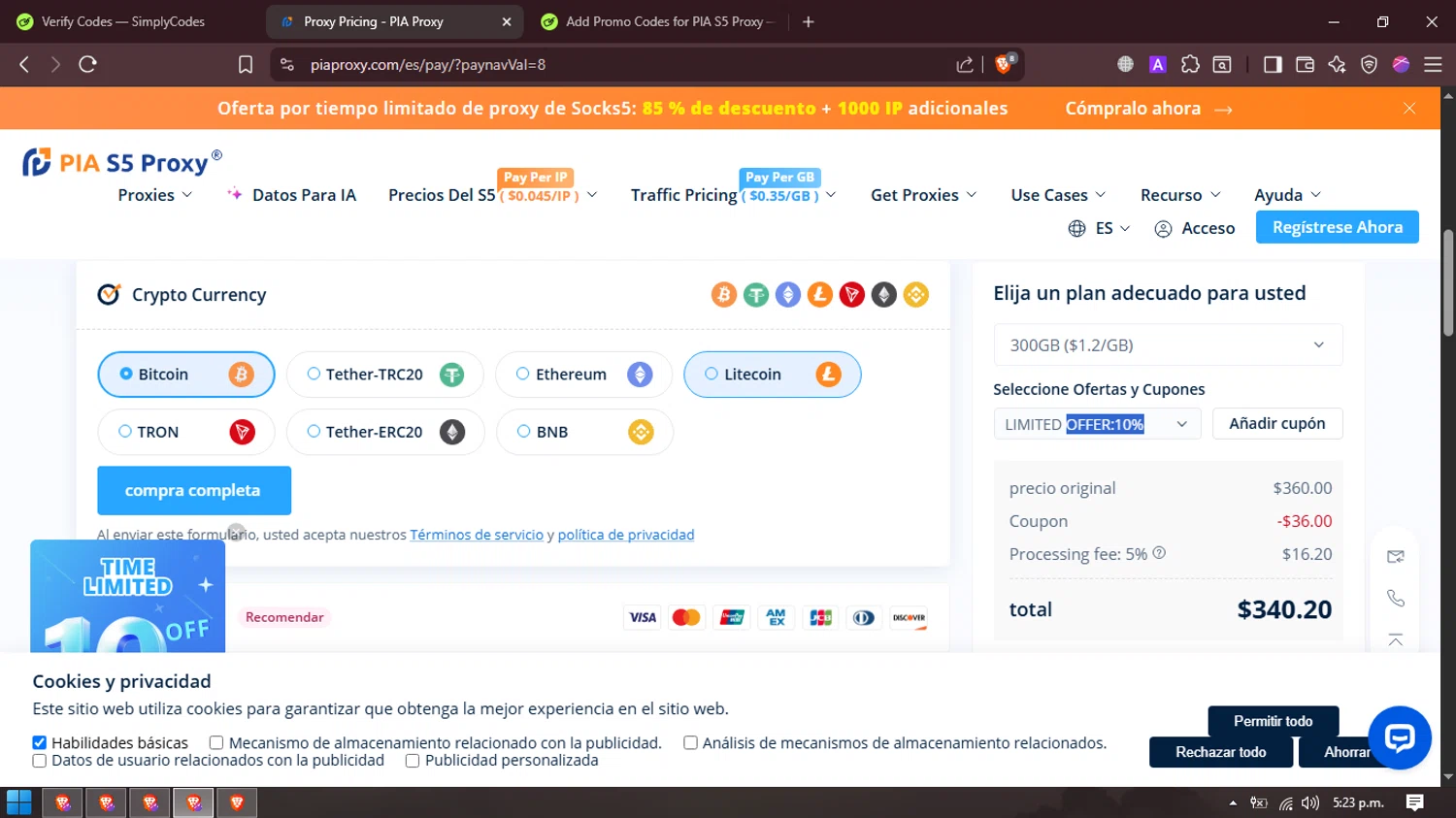Select the Tether-TRC20 payment option
The height and width of the screenshot is (818, 1456).
(385, 375)
